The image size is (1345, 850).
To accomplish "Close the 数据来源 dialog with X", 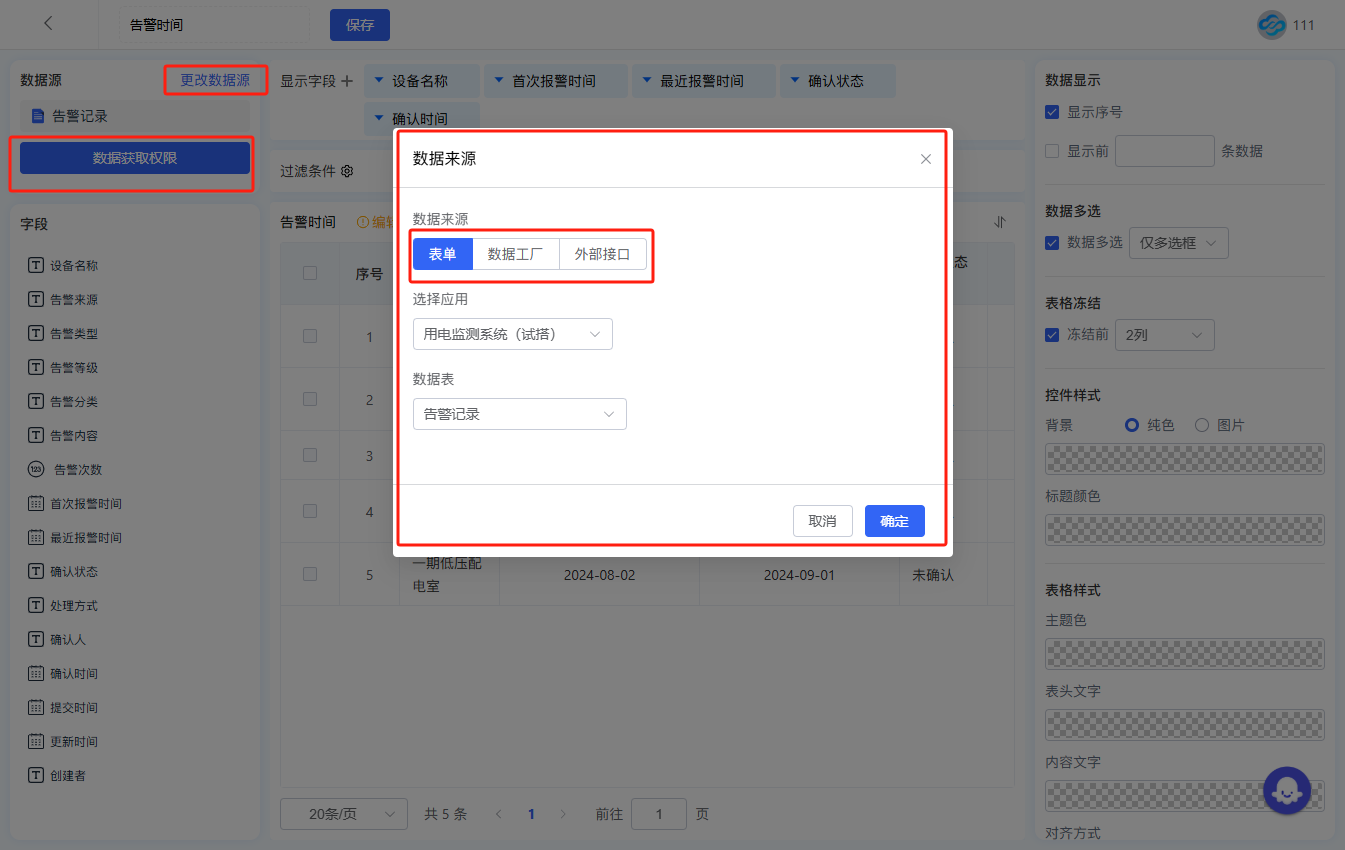I will pyautogui.click(x=925, y=159).
